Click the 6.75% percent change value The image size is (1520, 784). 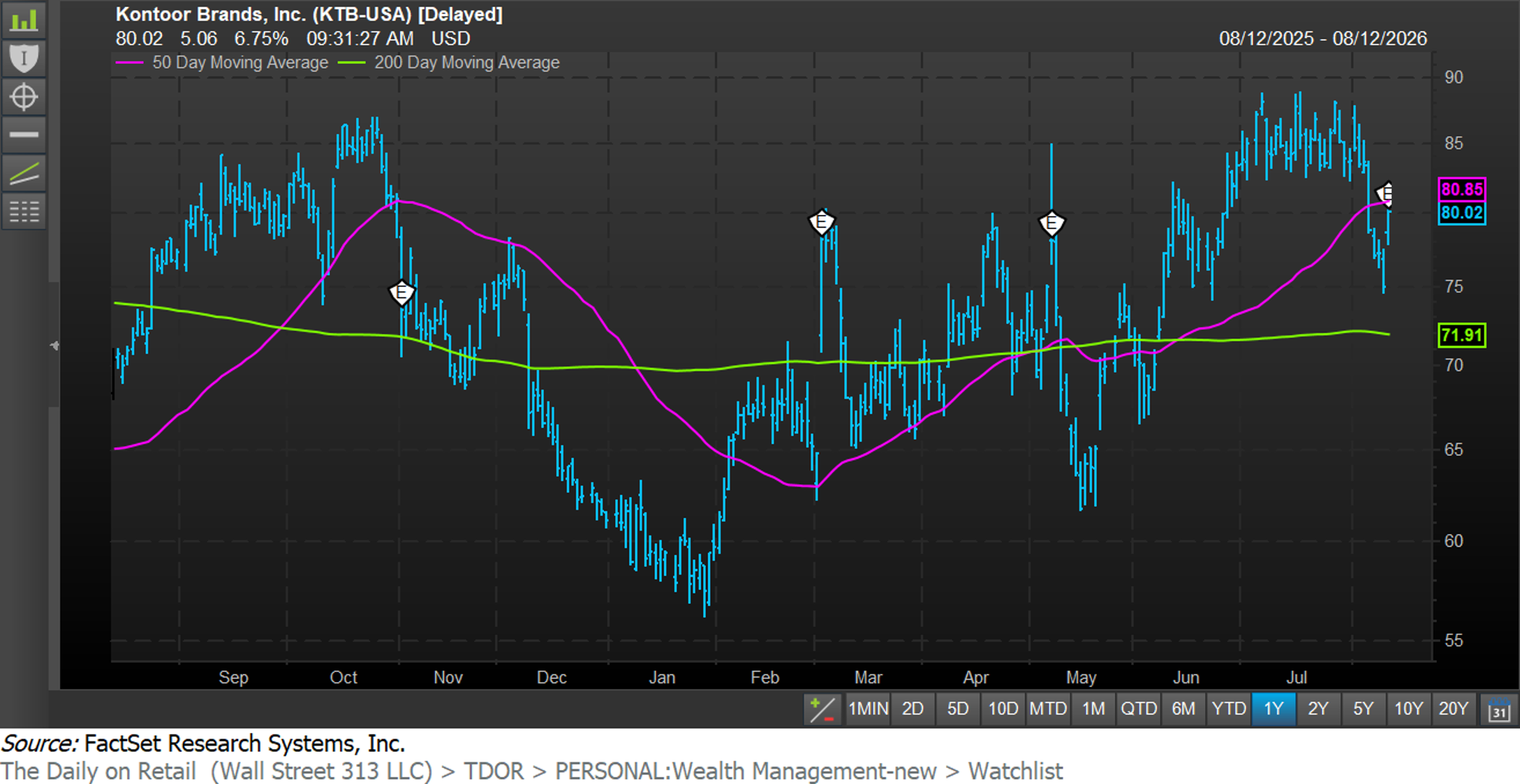(261, 39)
